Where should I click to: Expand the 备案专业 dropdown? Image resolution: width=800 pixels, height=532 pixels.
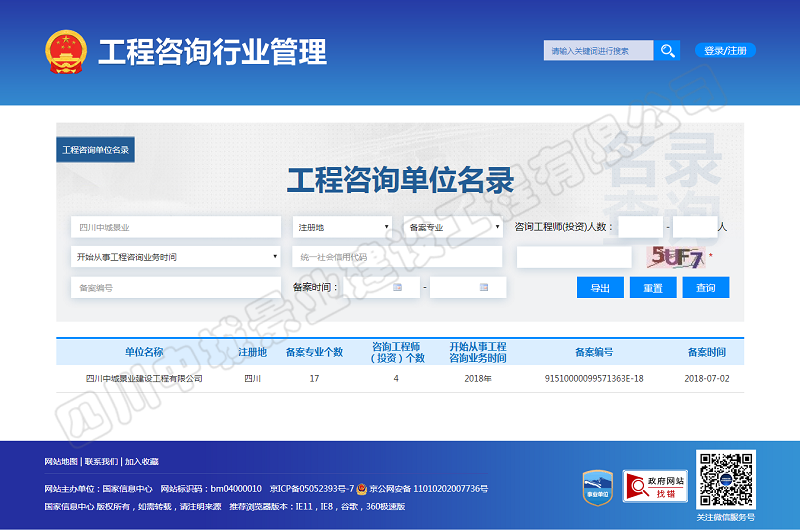click(452, 228)
